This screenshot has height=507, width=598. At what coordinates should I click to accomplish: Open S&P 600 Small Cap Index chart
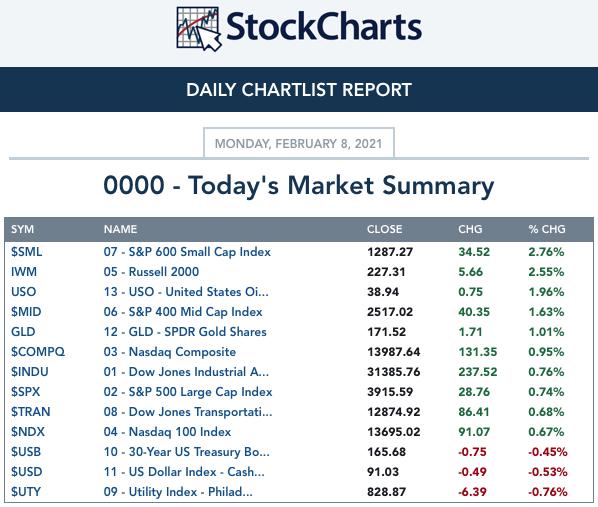[187, 252]
